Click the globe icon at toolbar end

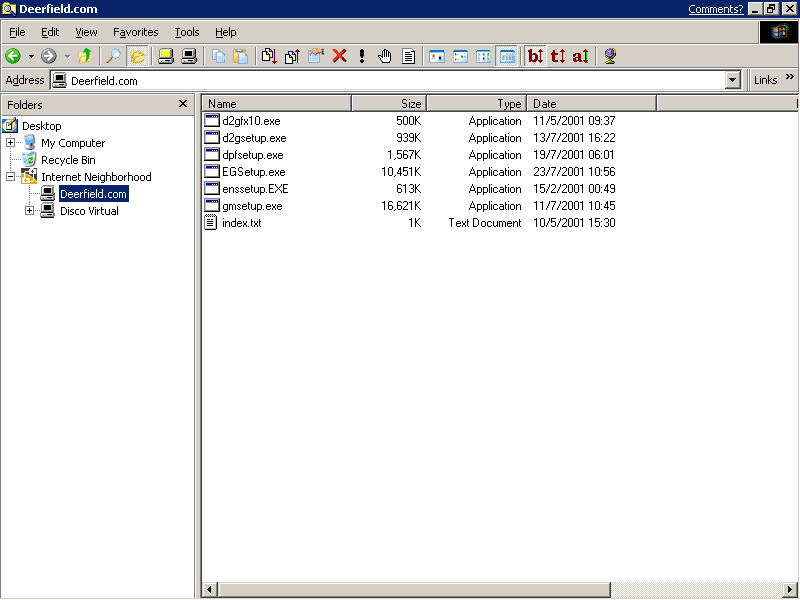[x=610, y=56]
